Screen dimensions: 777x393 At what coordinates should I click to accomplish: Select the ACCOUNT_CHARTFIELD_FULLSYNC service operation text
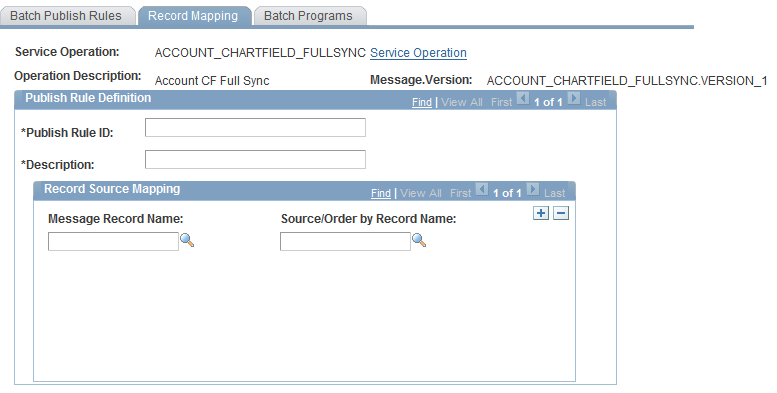(260, 53)
